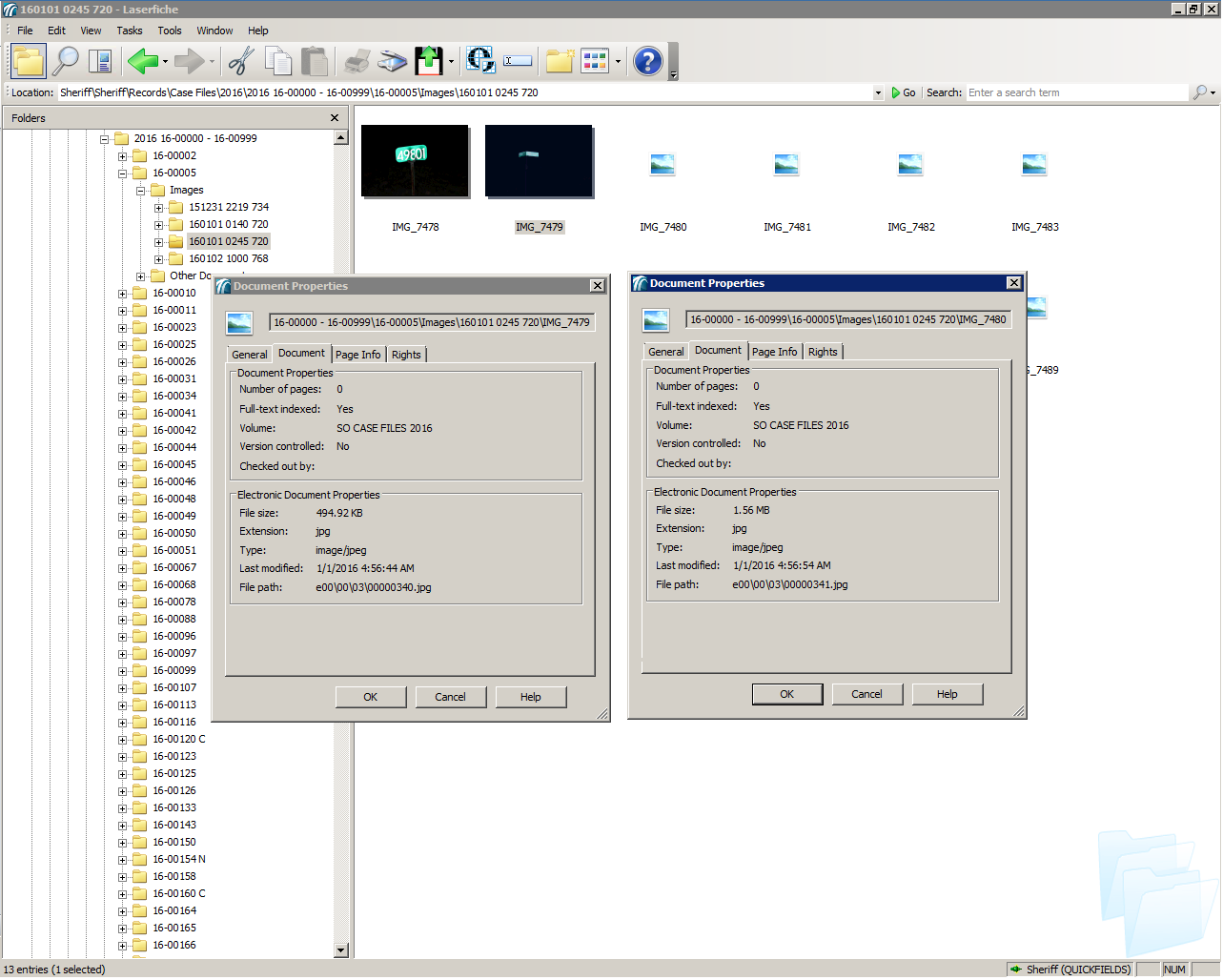Click the Copy pages icon
Viewport: 1223px width, 980px height.
pyautogui.click(x=278, y=61)
